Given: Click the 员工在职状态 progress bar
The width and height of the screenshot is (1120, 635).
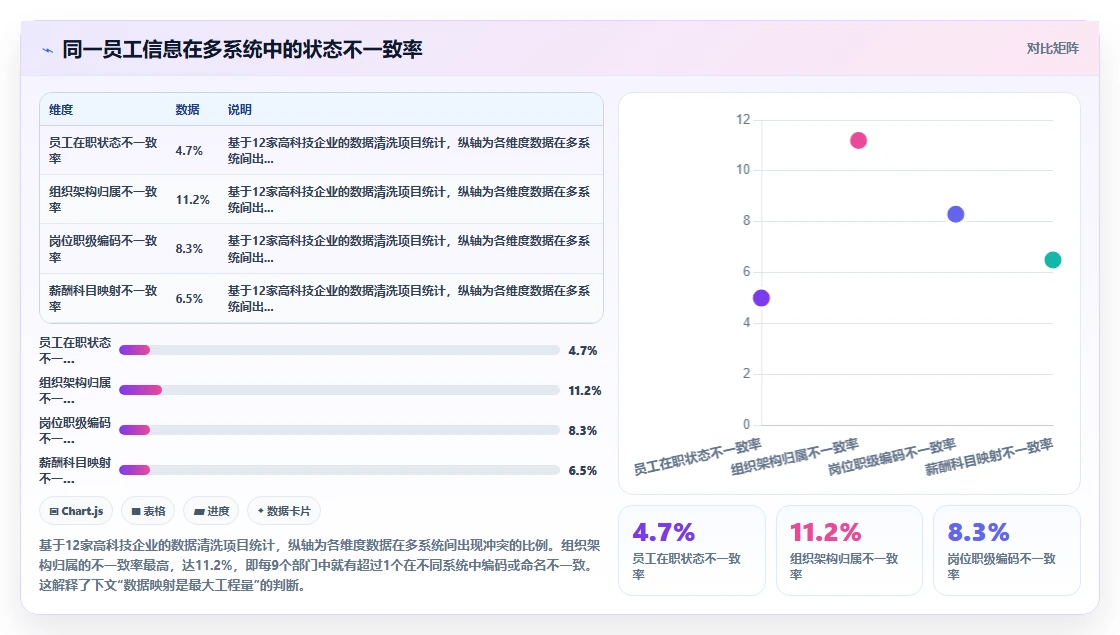Looking at the screenshot, I should pos(339,350).
